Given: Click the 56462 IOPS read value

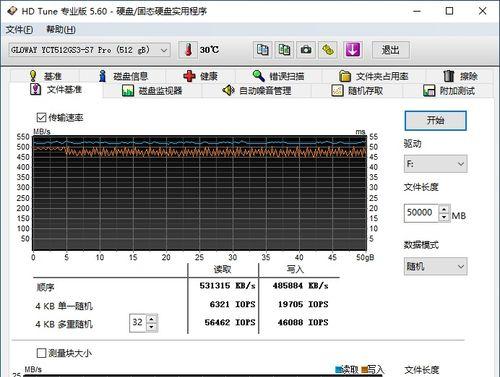Looking at the screenshot, I should click(230, 322).
